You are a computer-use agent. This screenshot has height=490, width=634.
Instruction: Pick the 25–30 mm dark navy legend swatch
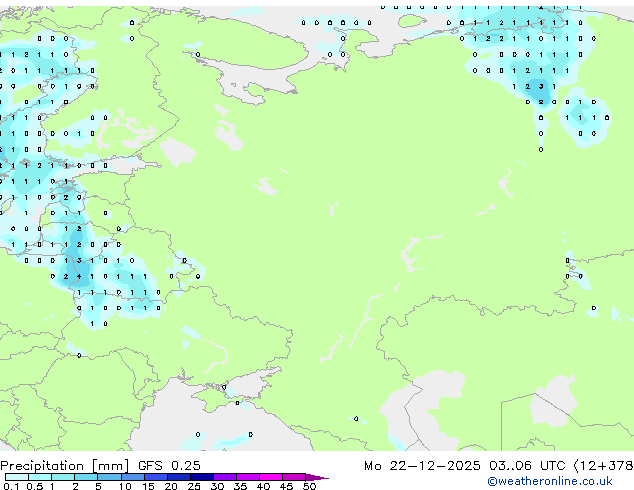pos(202,477)
